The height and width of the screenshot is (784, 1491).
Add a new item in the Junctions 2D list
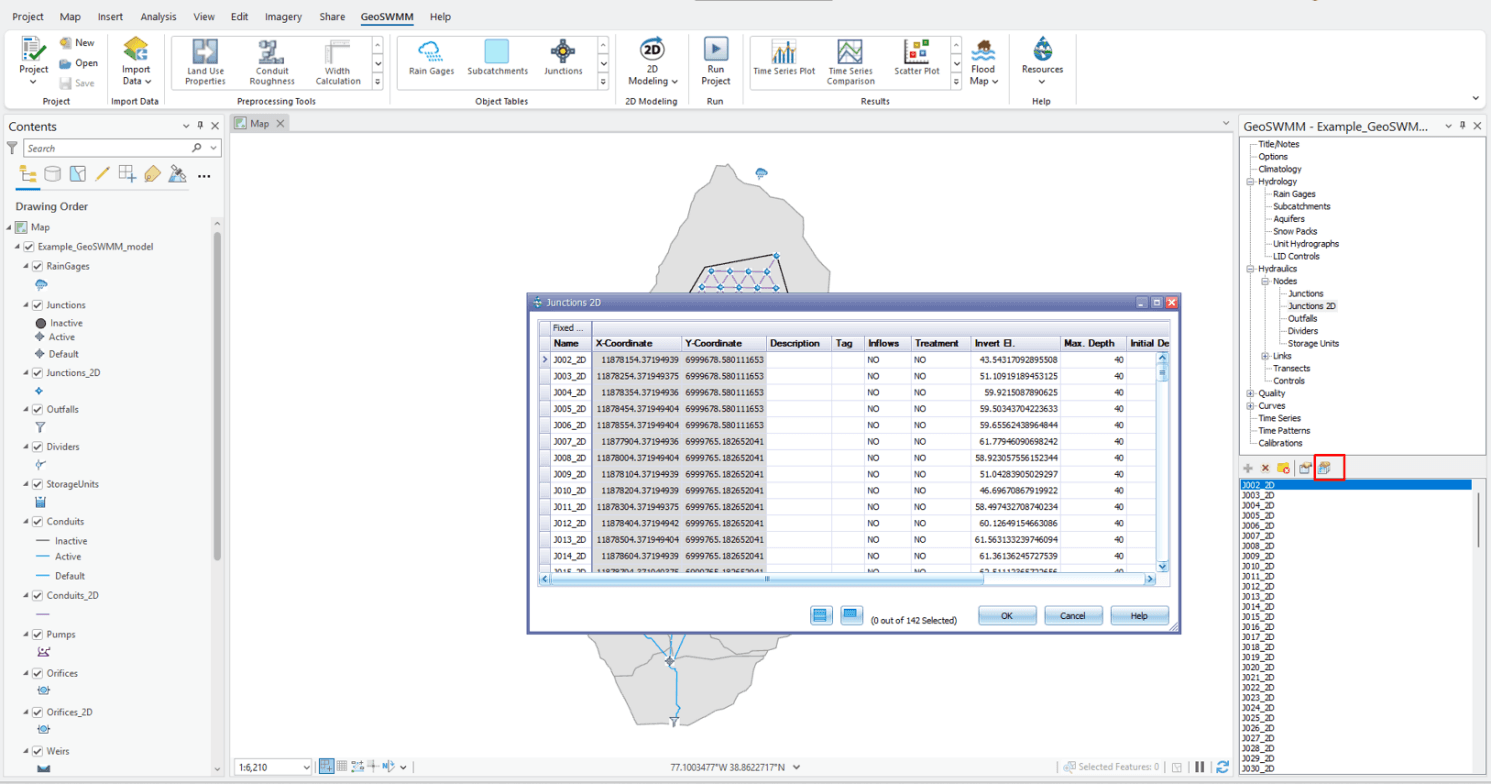(1246, 467)
